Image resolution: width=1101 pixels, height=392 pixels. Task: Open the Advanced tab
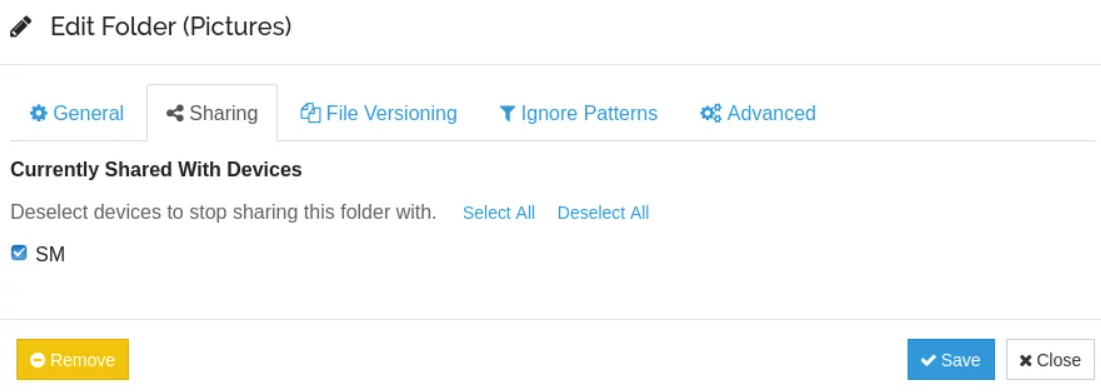pos(758,113)
